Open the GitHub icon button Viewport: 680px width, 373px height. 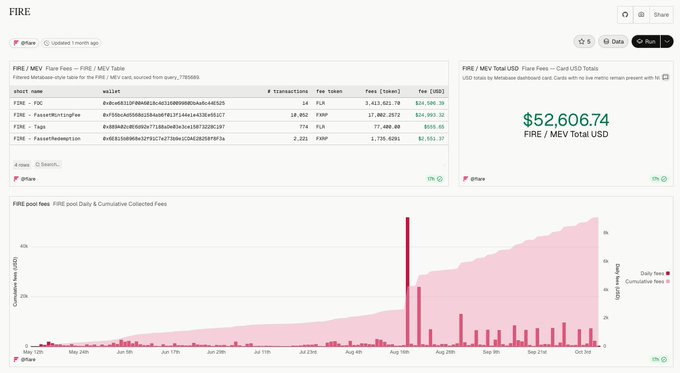625,15
